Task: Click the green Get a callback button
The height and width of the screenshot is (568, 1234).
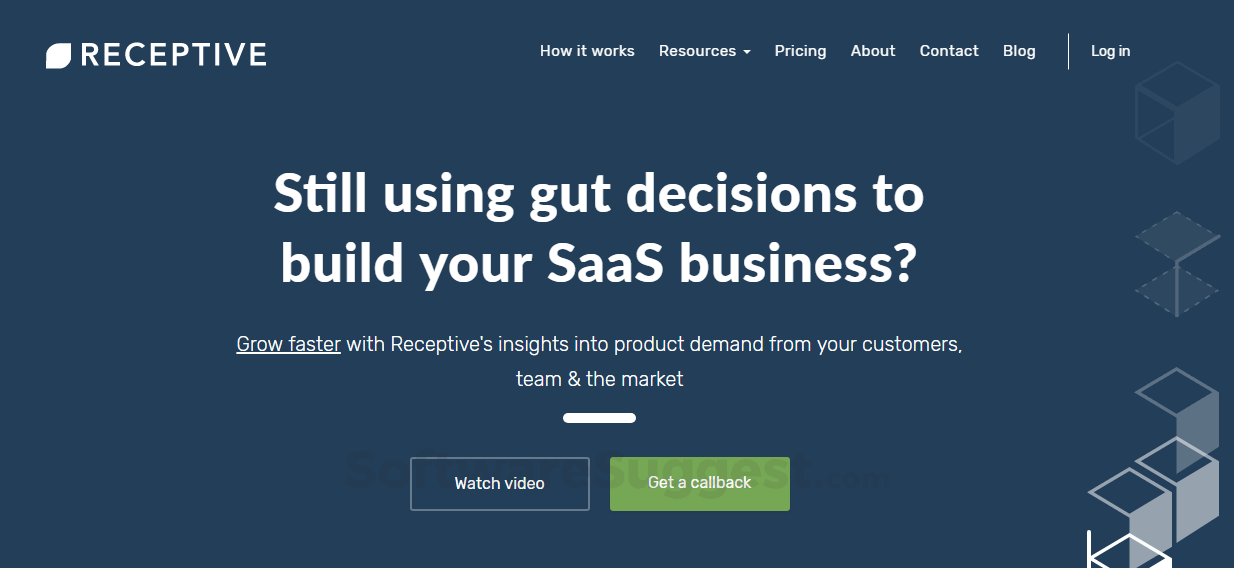Action: pos(699,483)
